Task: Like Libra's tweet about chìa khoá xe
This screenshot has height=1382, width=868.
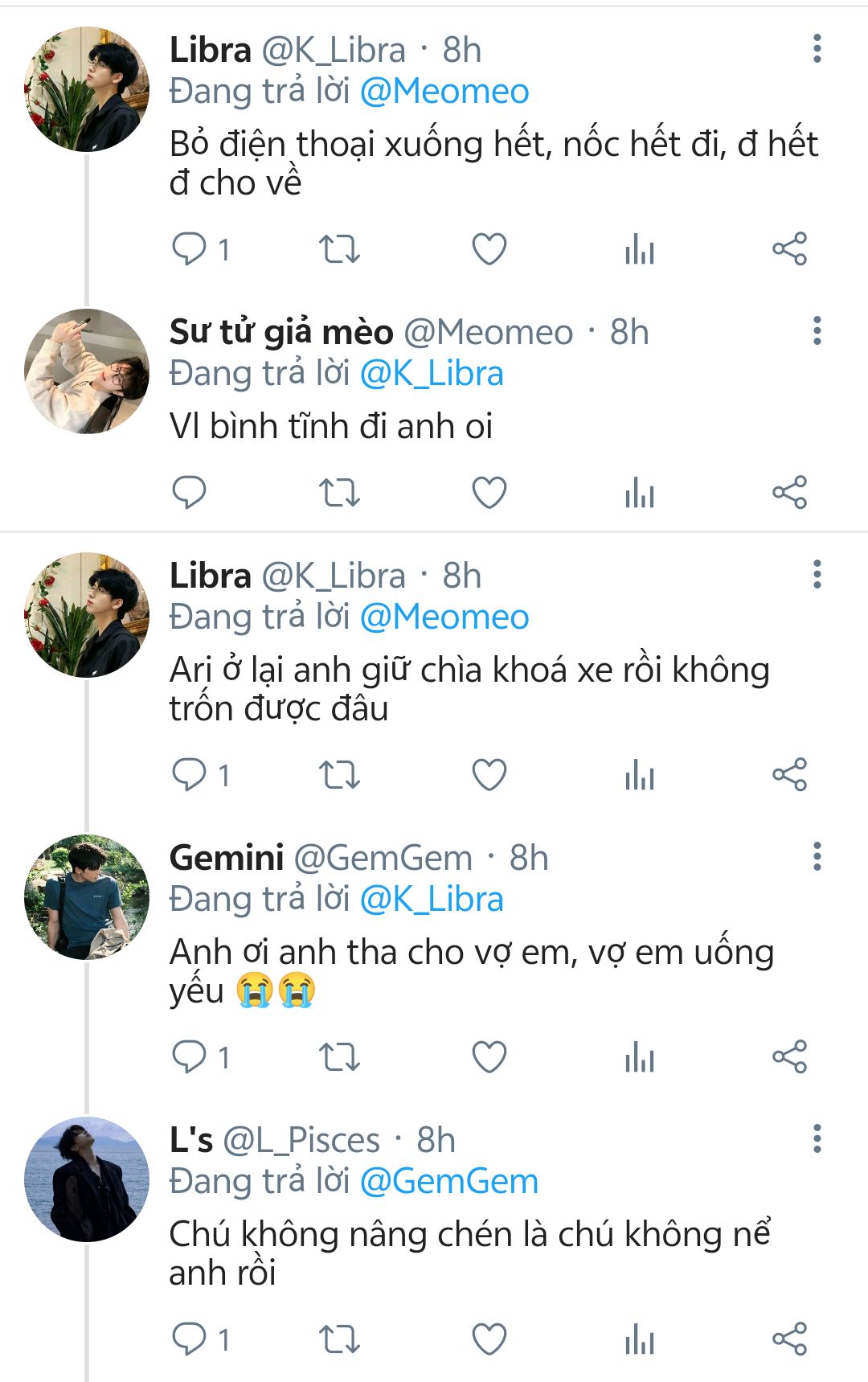Action: (489, 775)
